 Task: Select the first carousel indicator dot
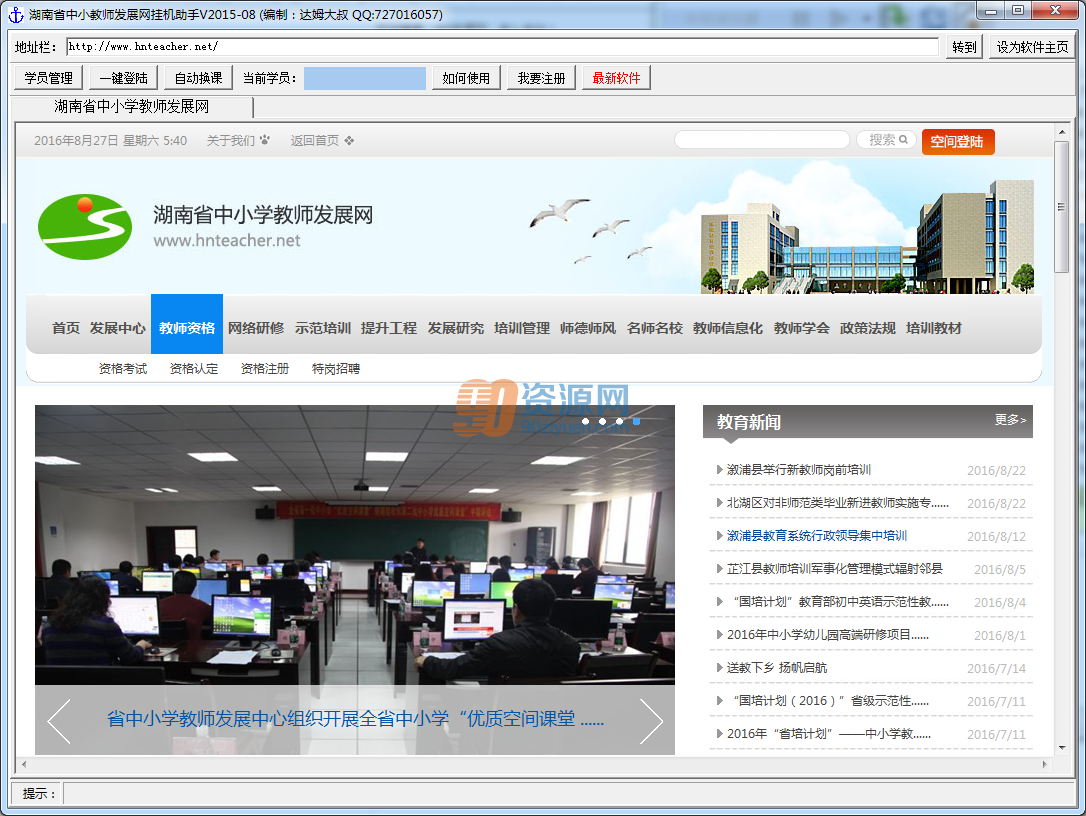click(586, 421)
